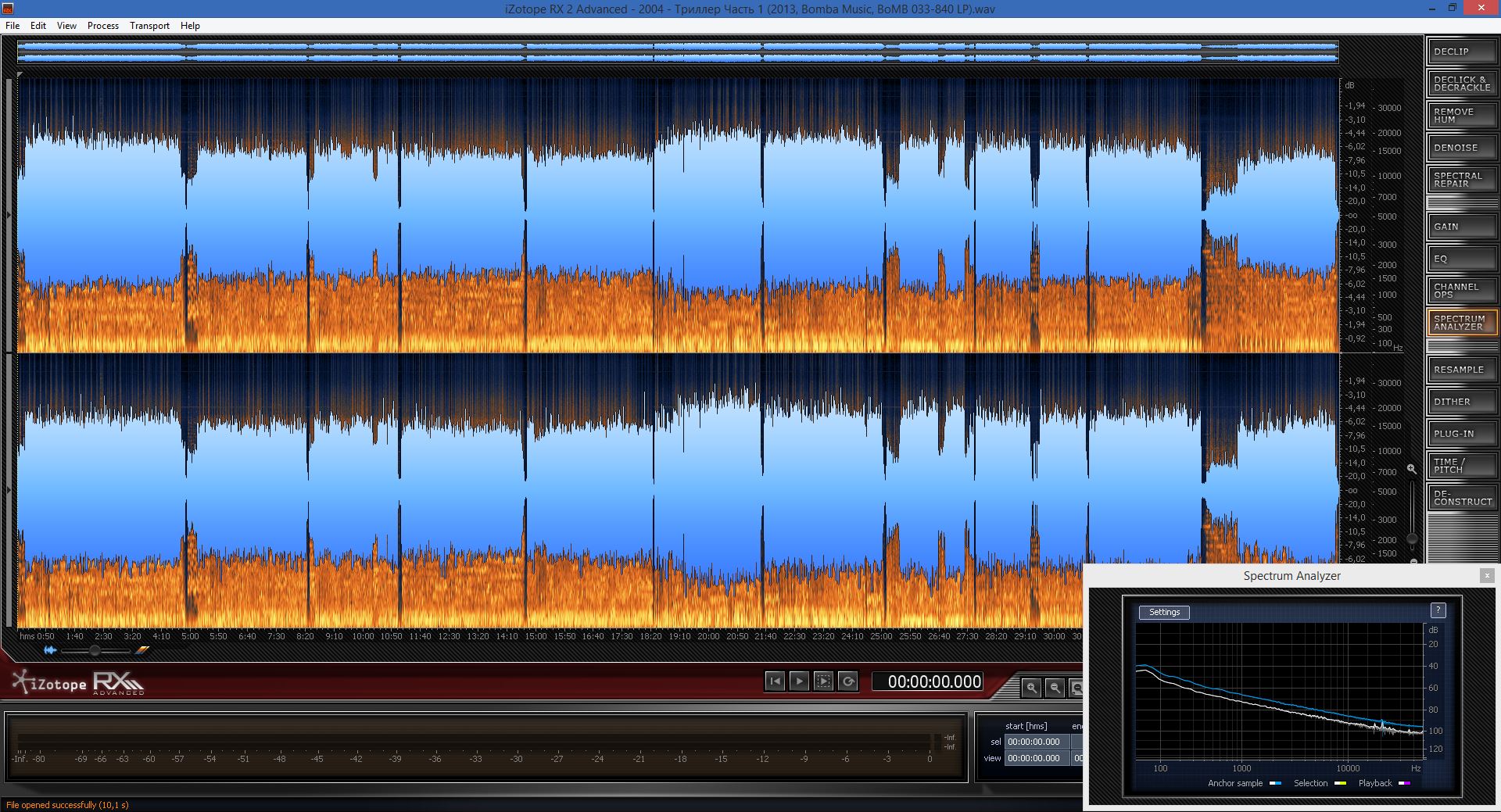Start playback with the Play button
Image resolution: width=1501 pixels, height=812 pixels.
pos(799,681)
